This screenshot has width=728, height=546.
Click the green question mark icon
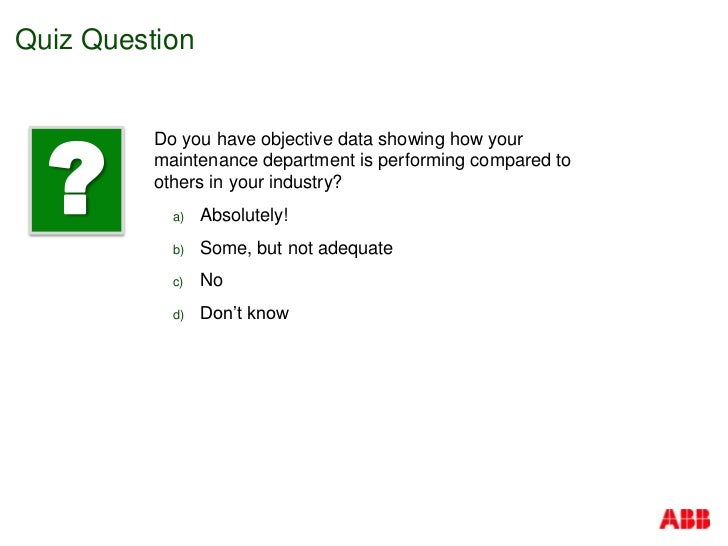click(x=77, y=180)
